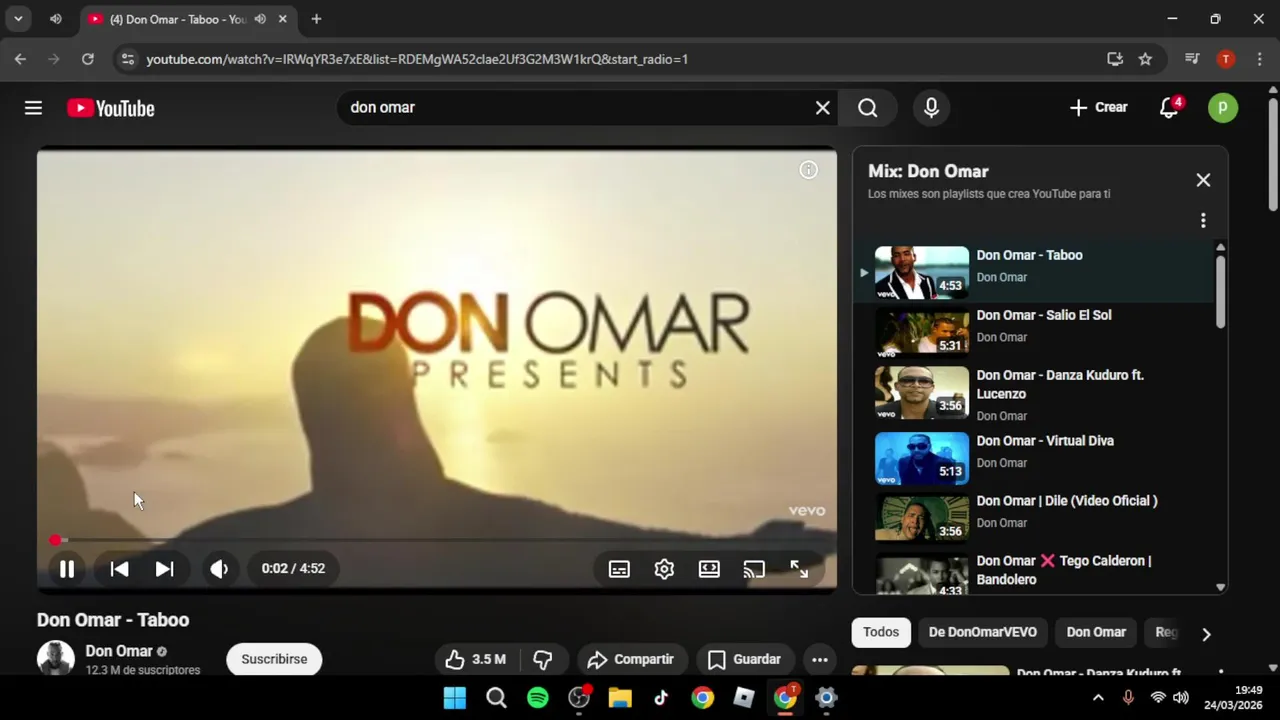Open video player settings gear
The image size is (1280, 720).
pos(664,569)
